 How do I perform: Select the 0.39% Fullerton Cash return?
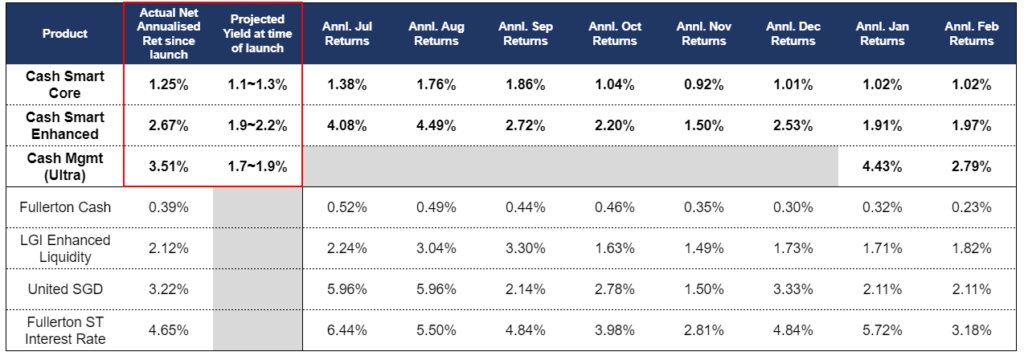point(168,208)
